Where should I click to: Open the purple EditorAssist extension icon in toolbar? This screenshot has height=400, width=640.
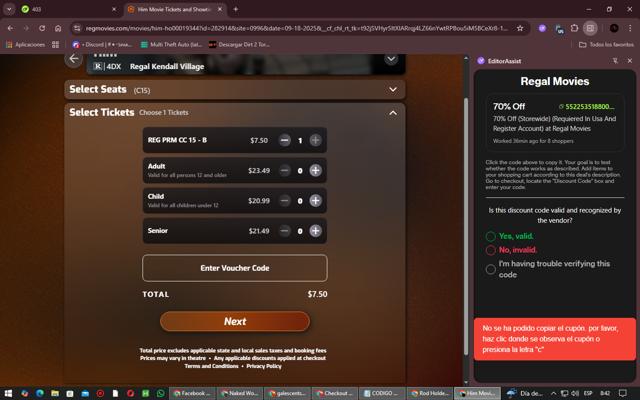[x=542, y=28]
